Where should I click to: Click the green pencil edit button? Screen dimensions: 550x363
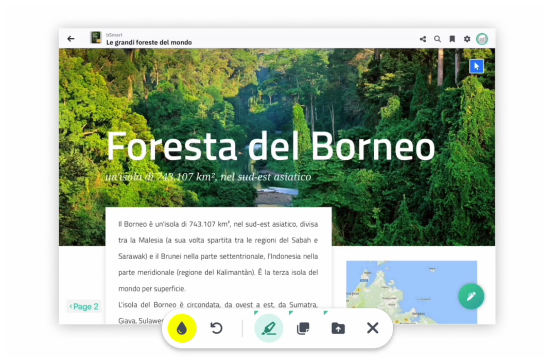point(471,296)
